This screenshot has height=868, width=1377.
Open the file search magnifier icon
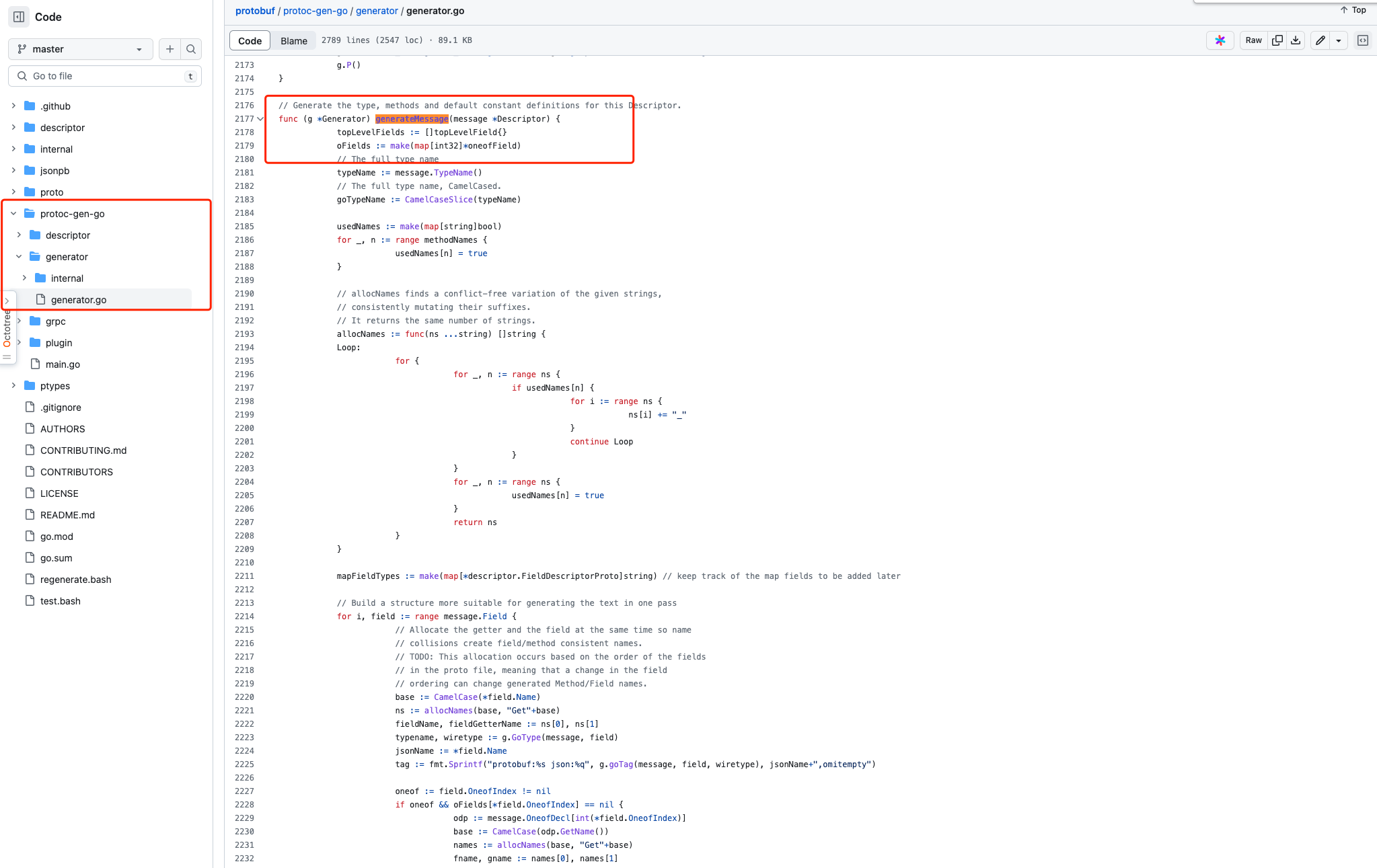(x=191, y=49)
